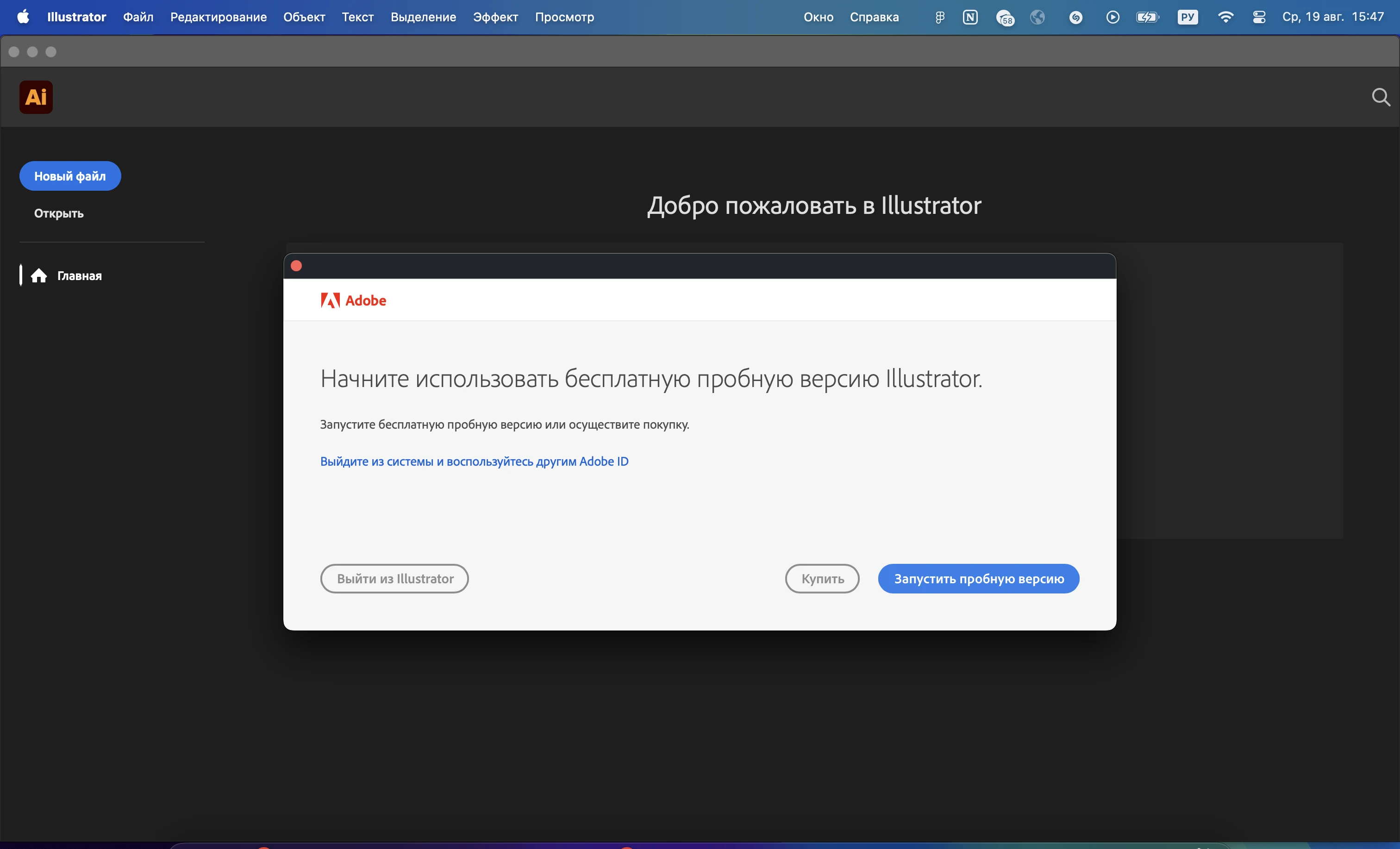Follow the link to use another Adobe ID
This screenshot has height=849, width=1400.
pos(475,462)
